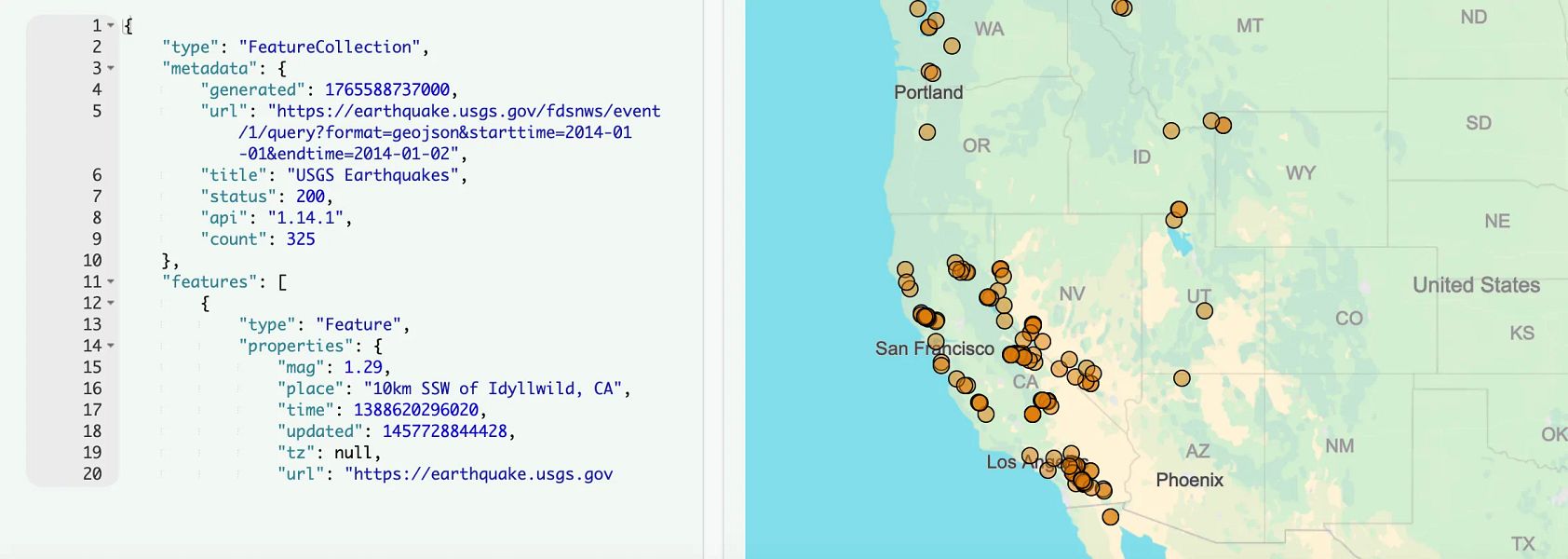Click the Phoenix city label on map
This screenshot has width=1568, height=559.
[1189, 481]
